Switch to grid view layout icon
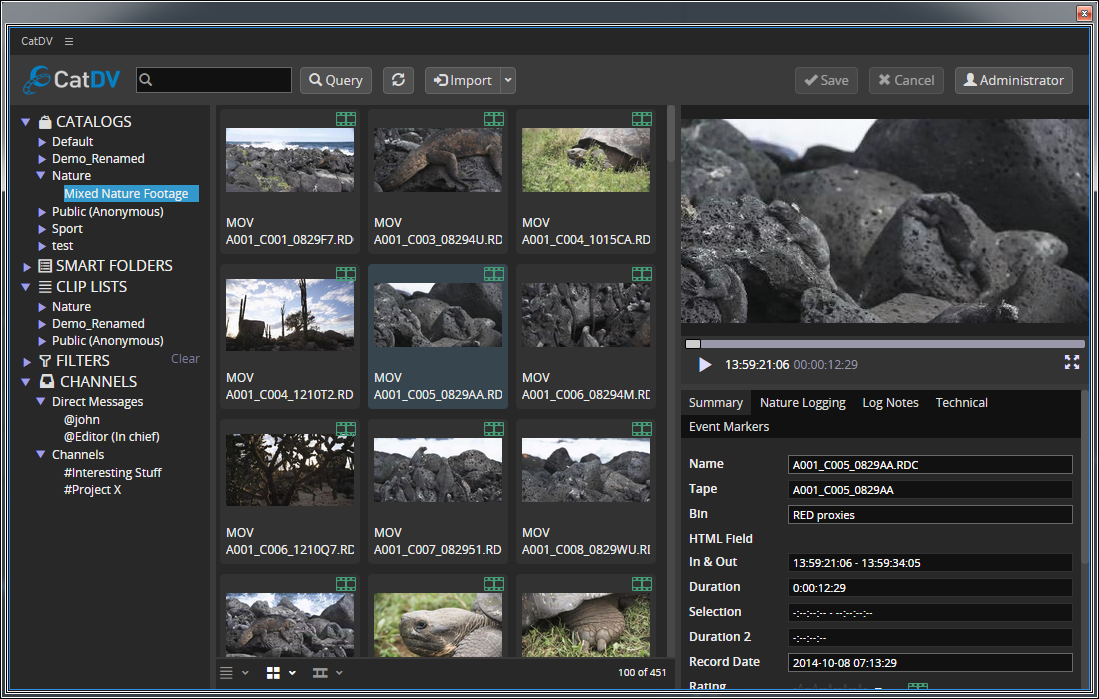The width and height of the screenshot is (1099, 699). pyautogui.click(x=274, y=673)
